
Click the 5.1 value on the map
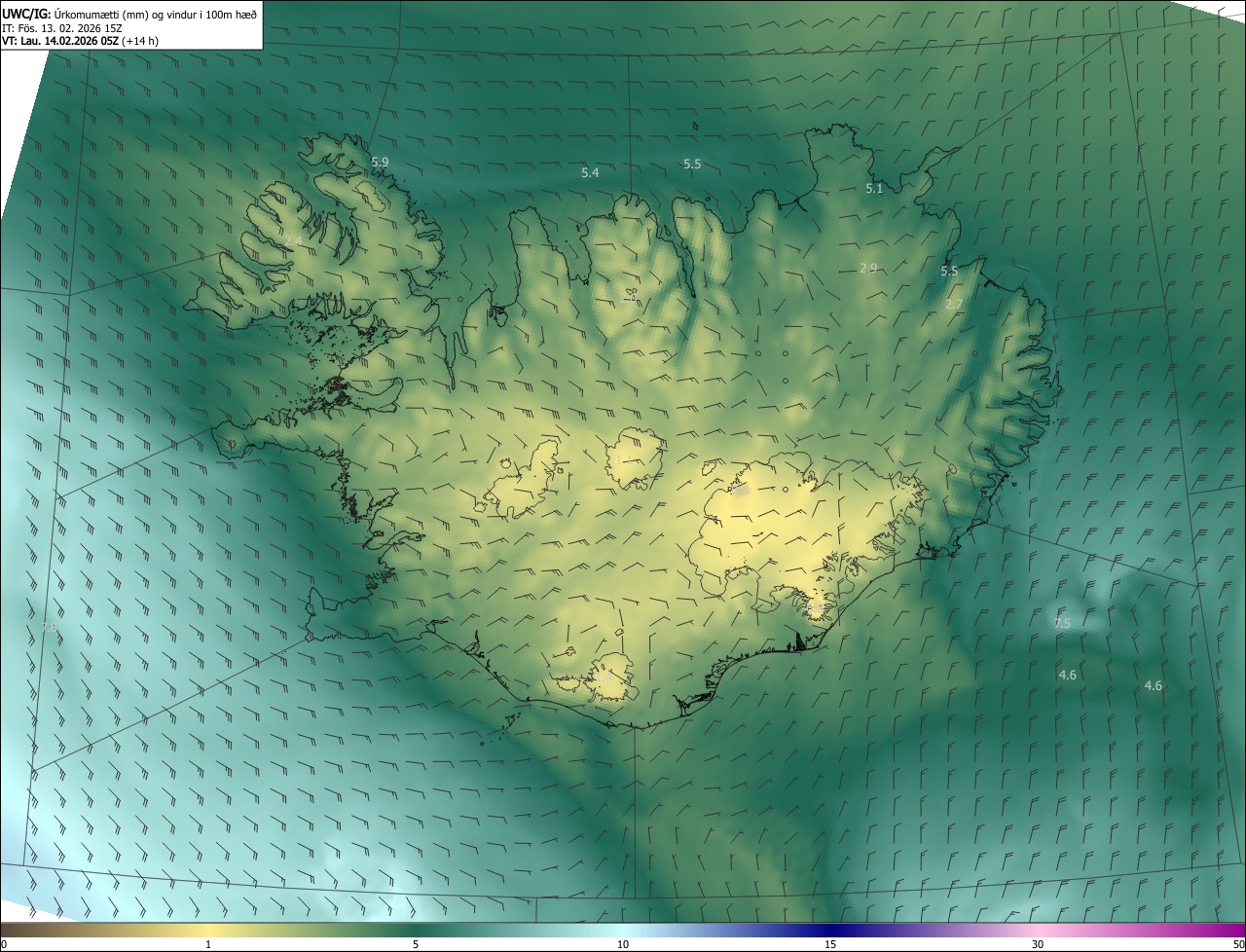pyautogui.click(x=874, y=188)
